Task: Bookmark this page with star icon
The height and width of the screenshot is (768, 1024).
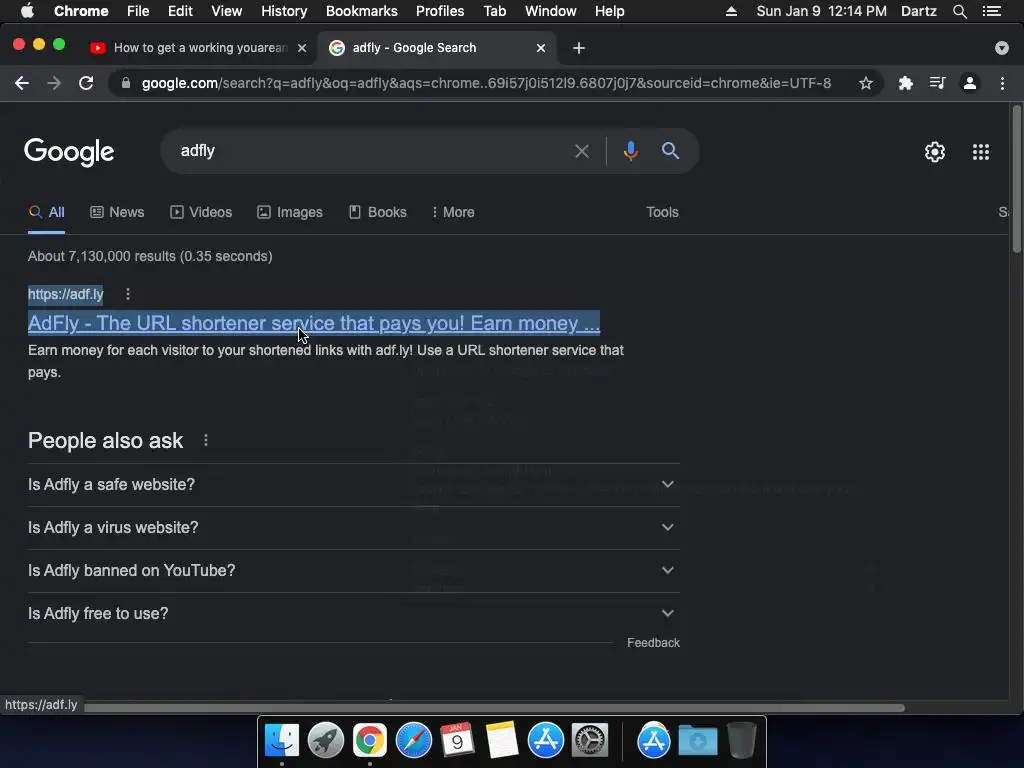Action: [865, 83]
